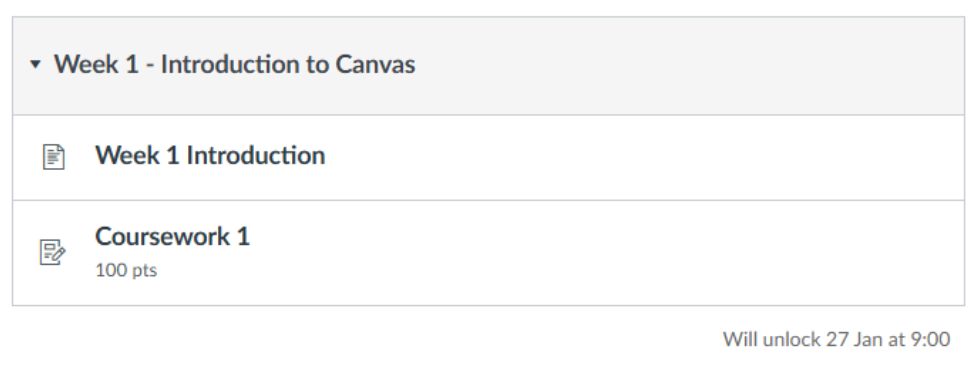975x367 pixels.
Task: Select the Week 1 Introduction row's empty area
Action: 640,157
